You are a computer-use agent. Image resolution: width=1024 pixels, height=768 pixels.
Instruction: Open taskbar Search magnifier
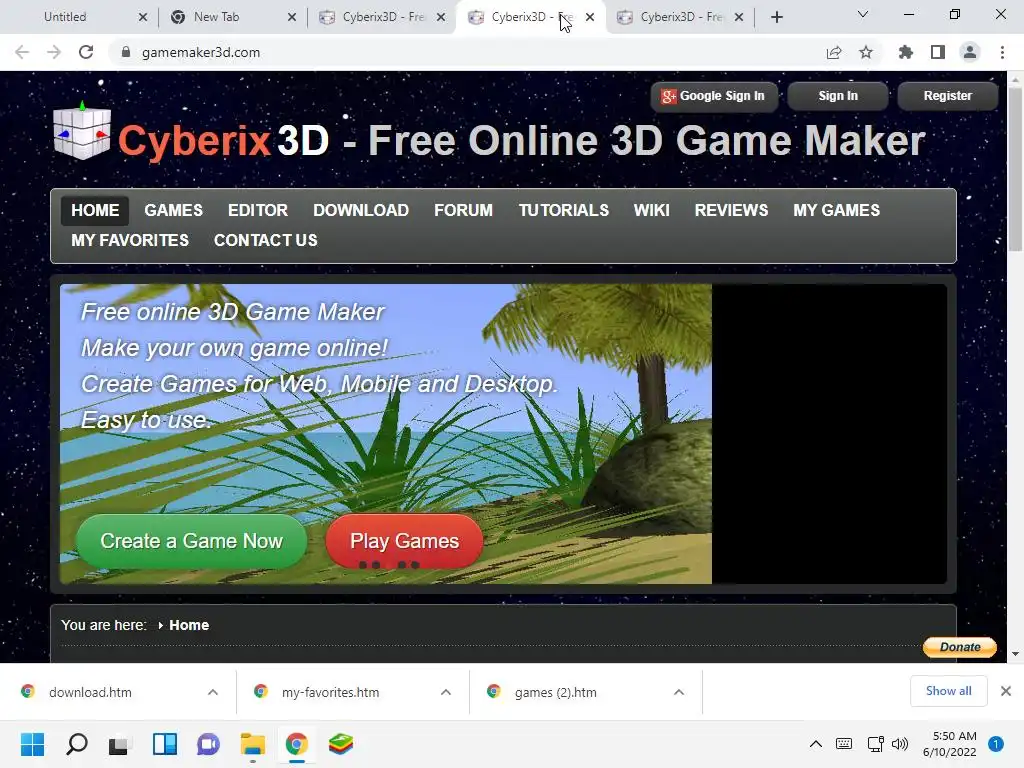76,744
